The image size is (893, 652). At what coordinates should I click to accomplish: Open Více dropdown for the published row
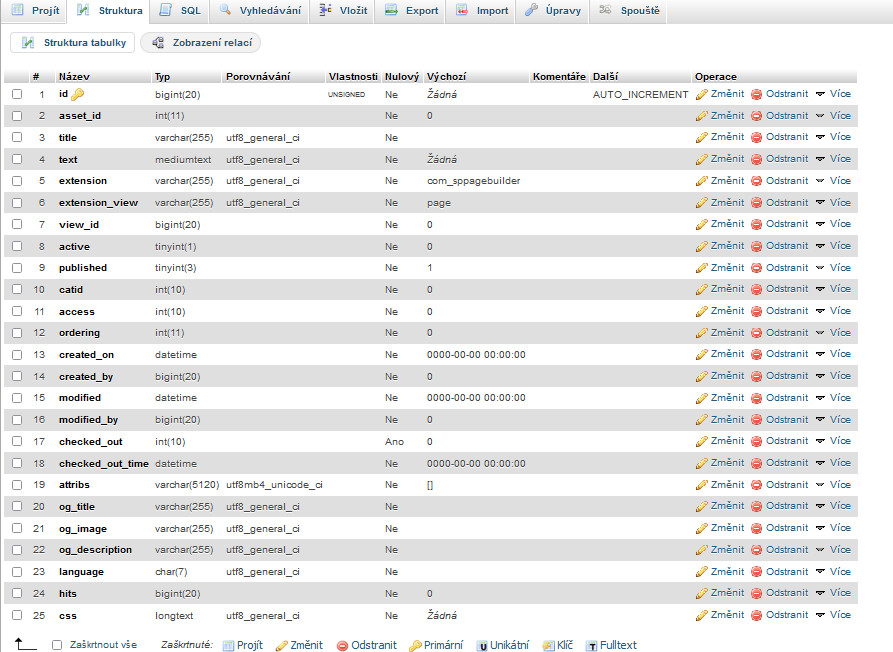pyautogui.click(x=832, y=267)
